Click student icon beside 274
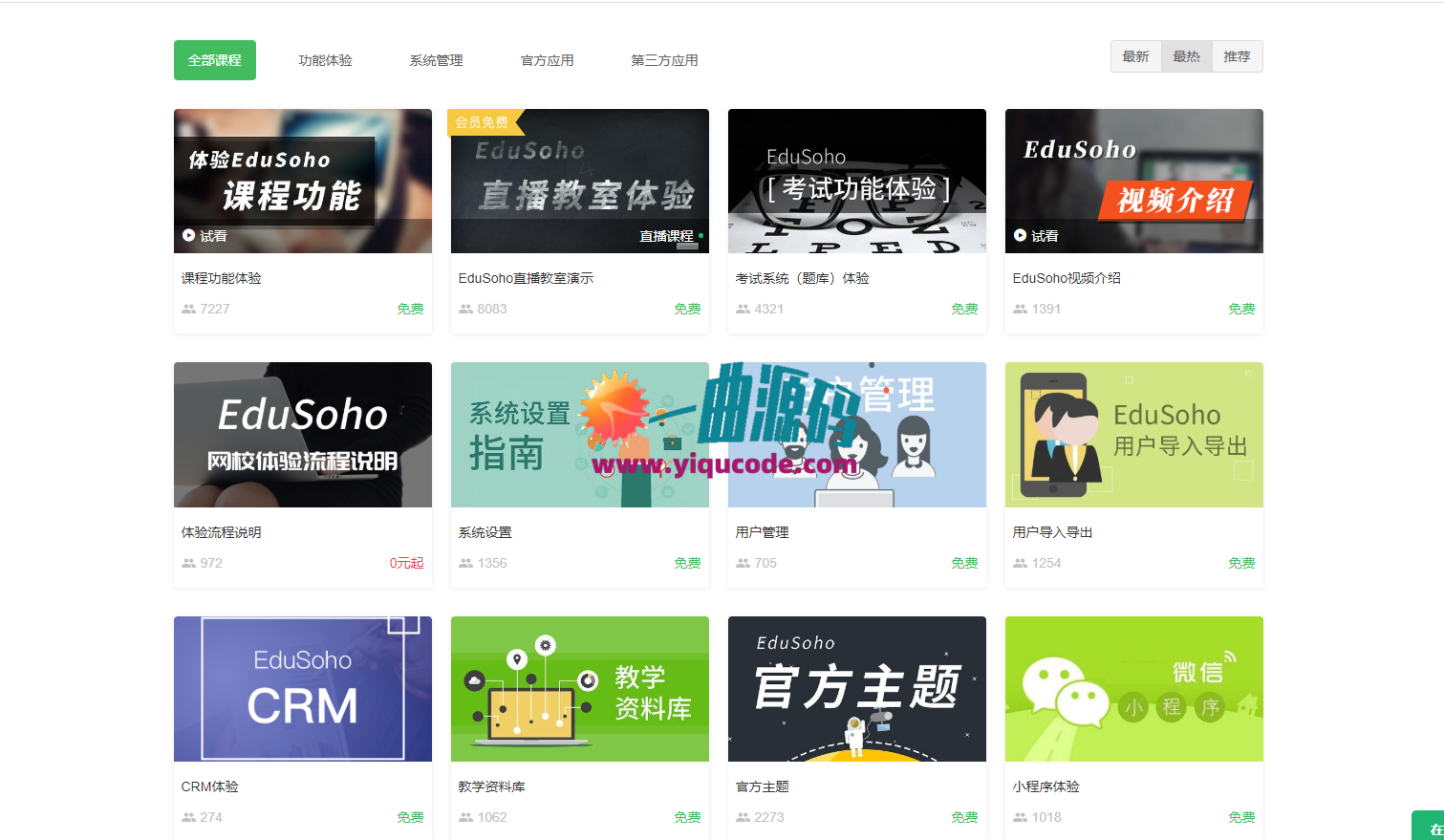This screenshot has height=840, width=1444. (188, 817)
